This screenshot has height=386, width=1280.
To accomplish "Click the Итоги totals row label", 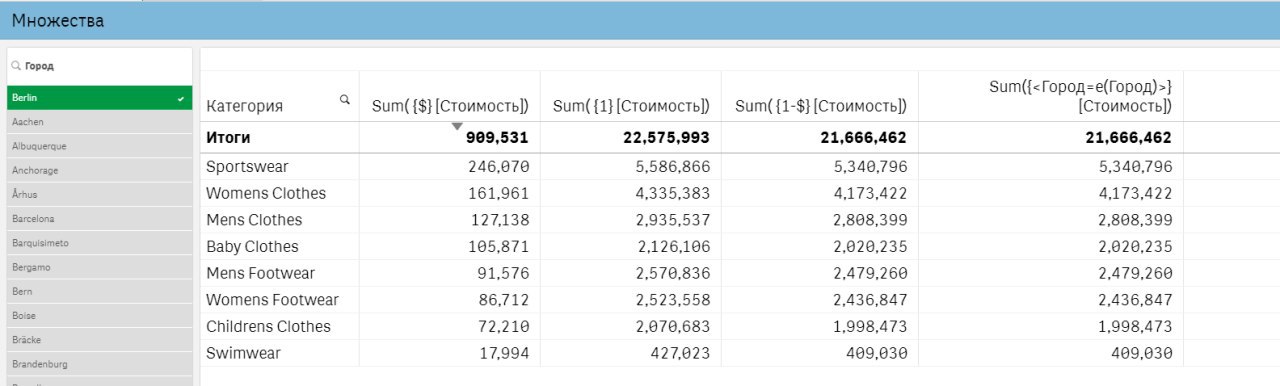I will point(227,137).
